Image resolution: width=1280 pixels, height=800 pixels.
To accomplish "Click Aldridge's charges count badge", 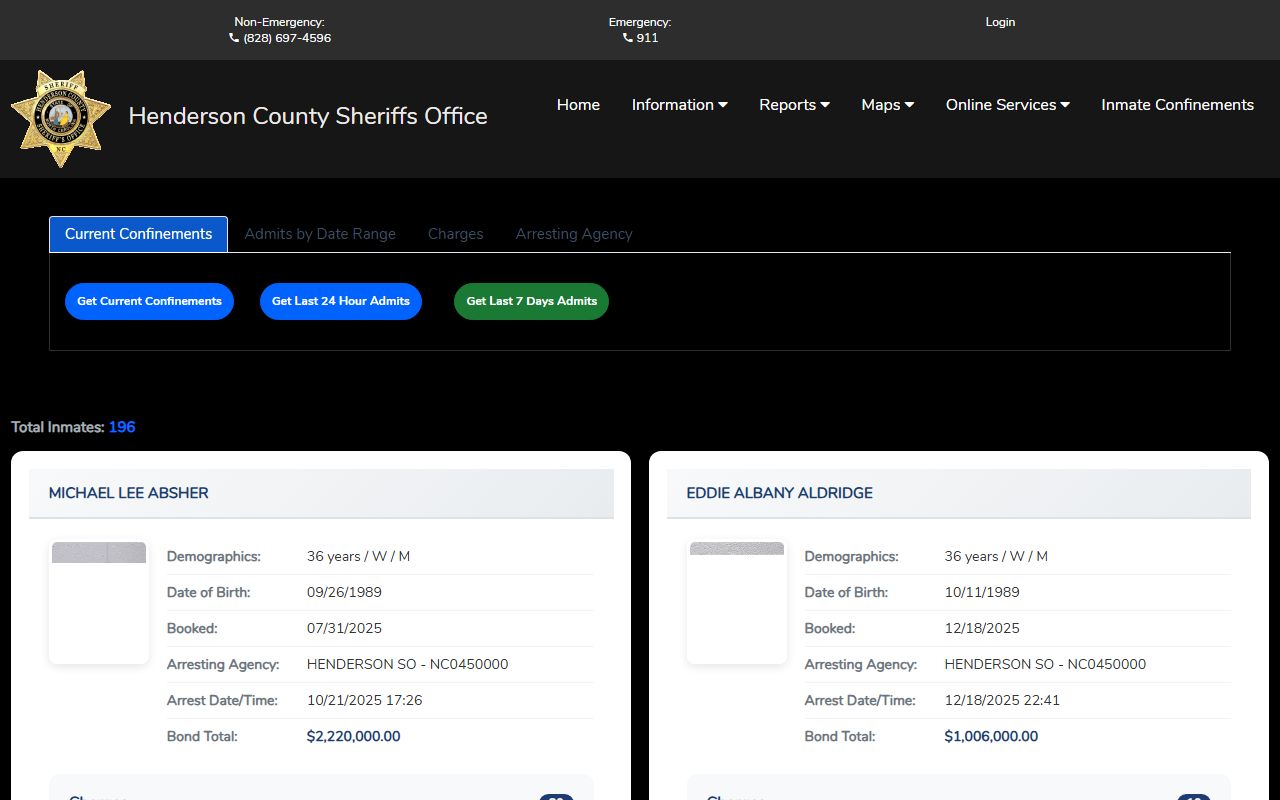I will [x=1194, y=797].
